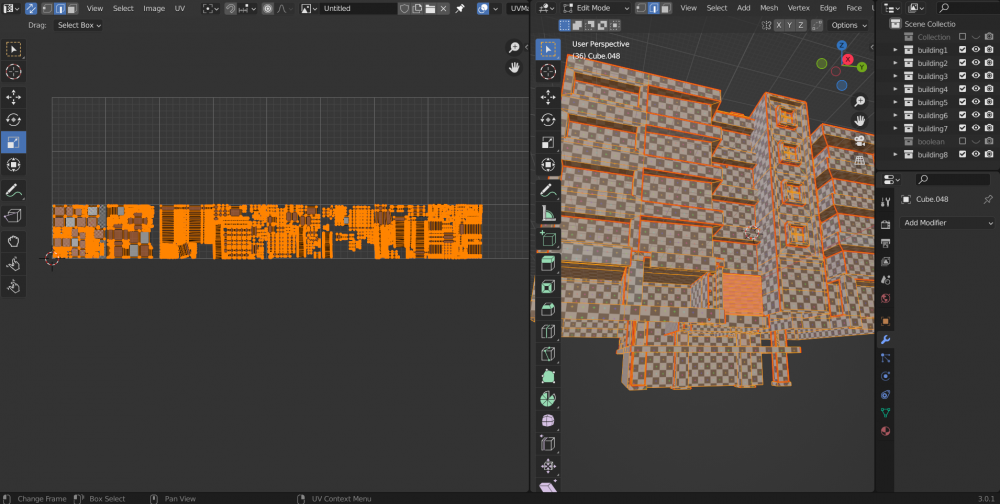Select the Grab tool in UV editor
Image resolution: width=1000 pixels, height=504 pixels.
click(x=14, y=241)
